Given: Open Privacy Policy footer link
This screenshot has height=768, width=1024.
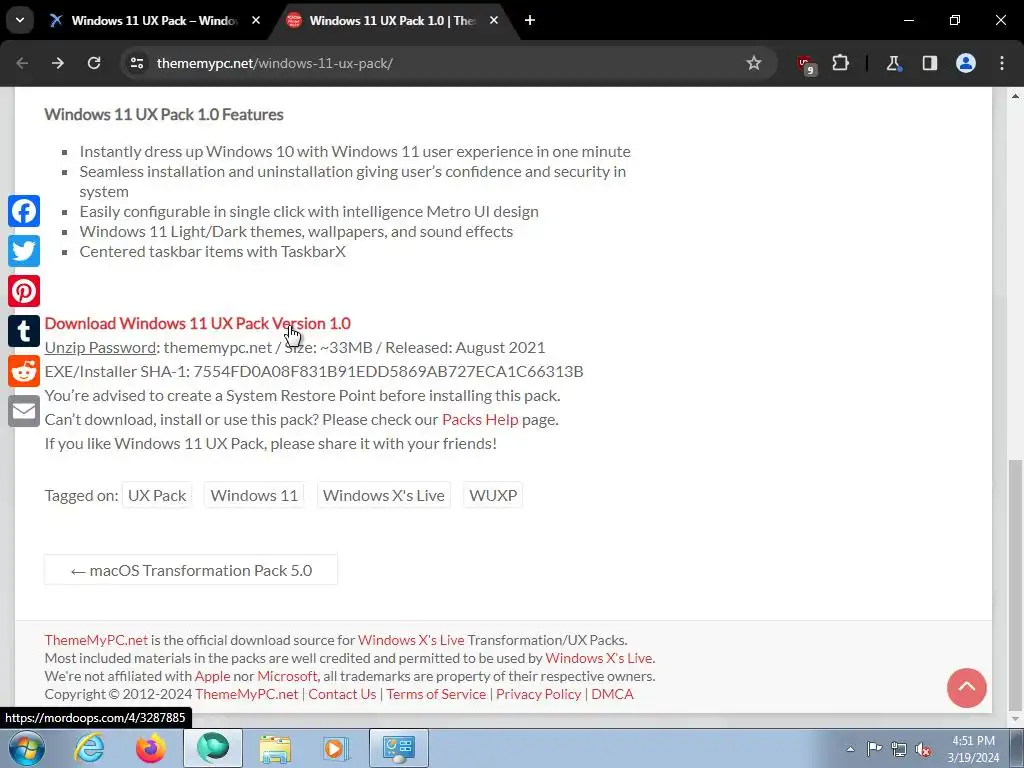Looking at the screenshot, I should 538,694.
